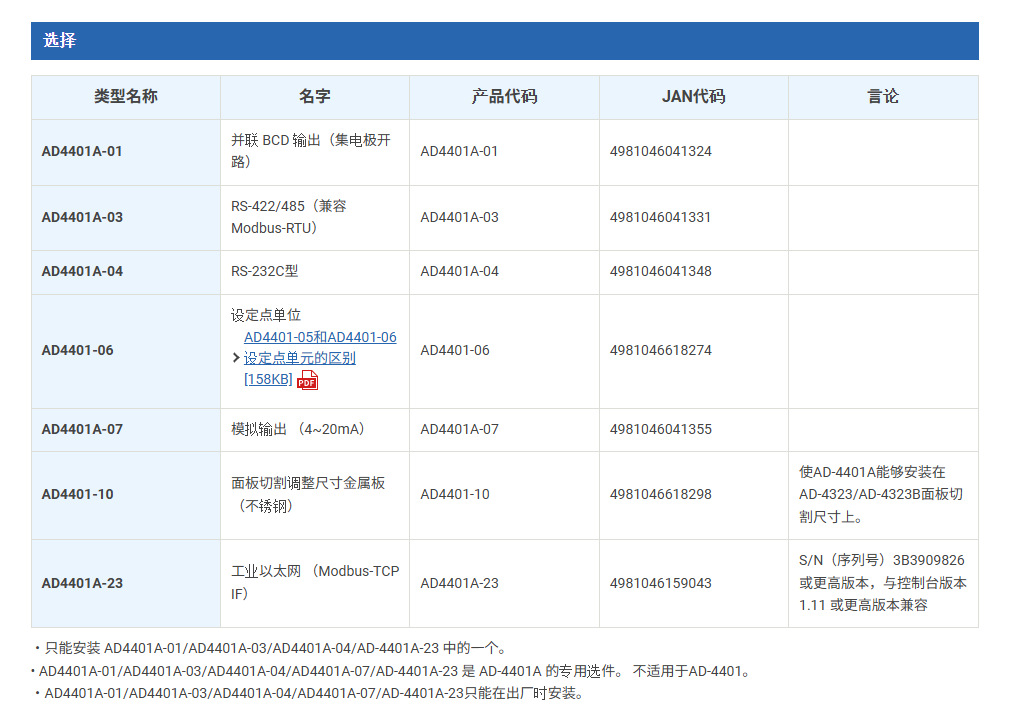
Task: Open the AD4401-05和AD4401-06 link
Action: click(x=320, y=337)
